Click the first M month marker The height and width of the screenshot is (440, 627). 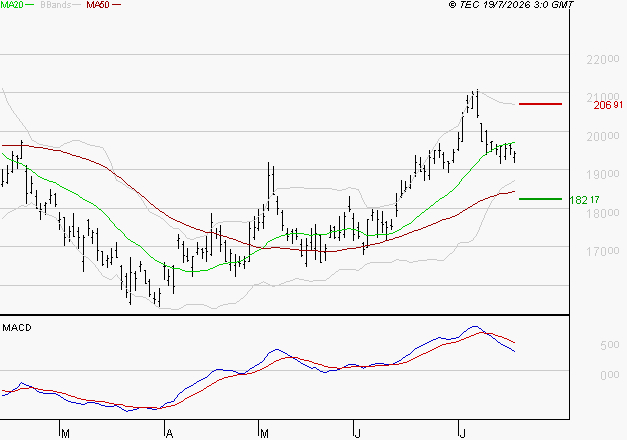click(x=66, y=434)
